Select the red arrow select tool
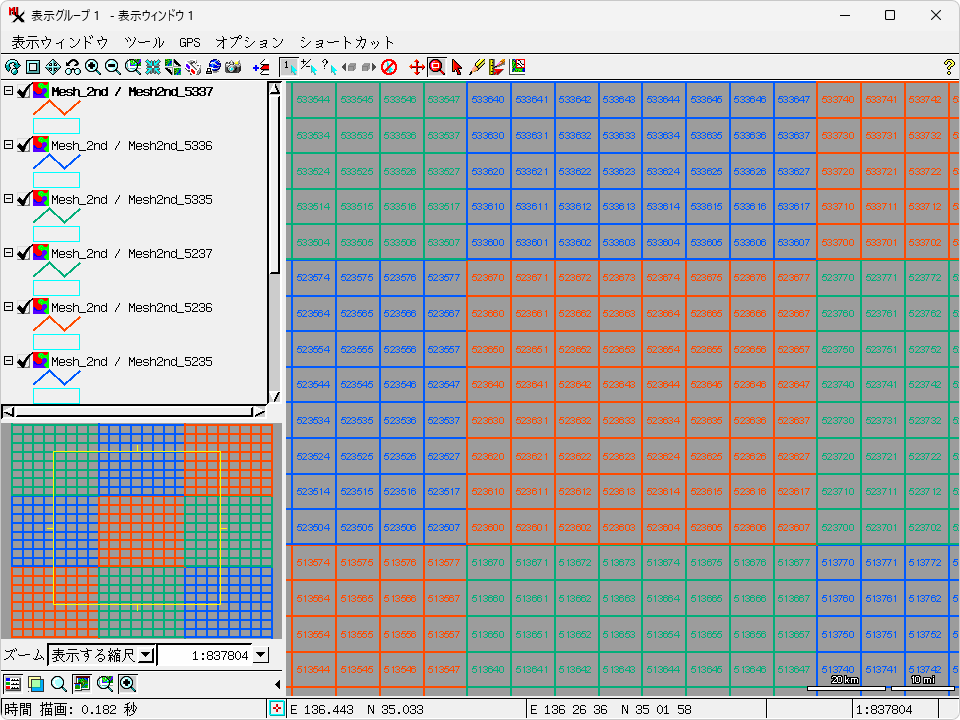The width and height of the screenshot is (960, 720). 457,67
